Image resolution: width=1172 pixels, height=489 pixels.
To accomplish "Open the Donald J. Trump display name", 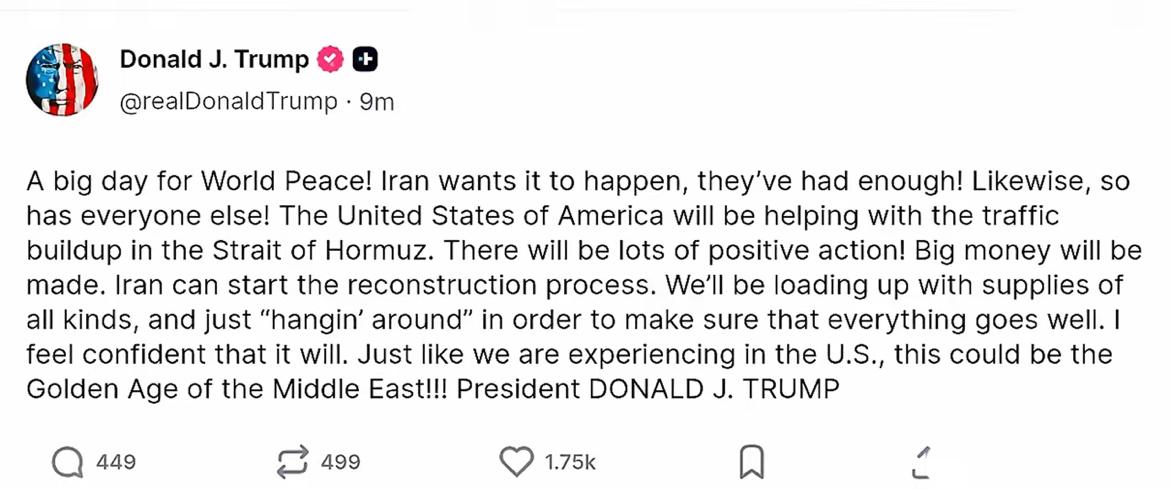I will point(214,60).
